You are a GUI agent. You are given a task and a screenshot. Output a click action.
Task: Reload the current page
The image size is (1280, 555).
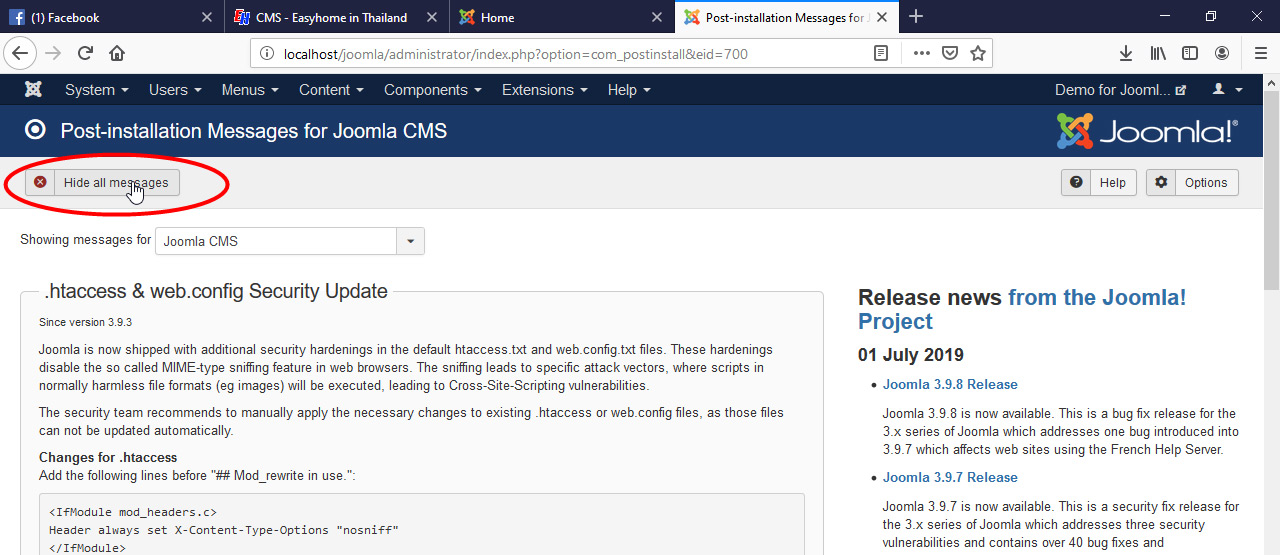85,53
